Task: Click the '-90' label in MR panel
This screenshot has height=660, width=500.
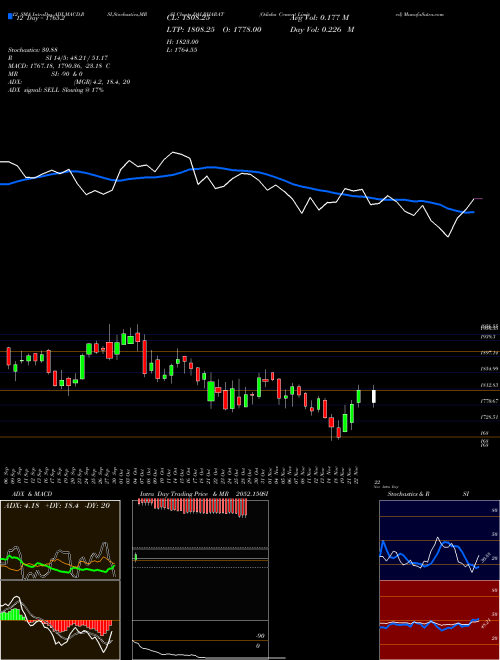Action: pos(261,636)
